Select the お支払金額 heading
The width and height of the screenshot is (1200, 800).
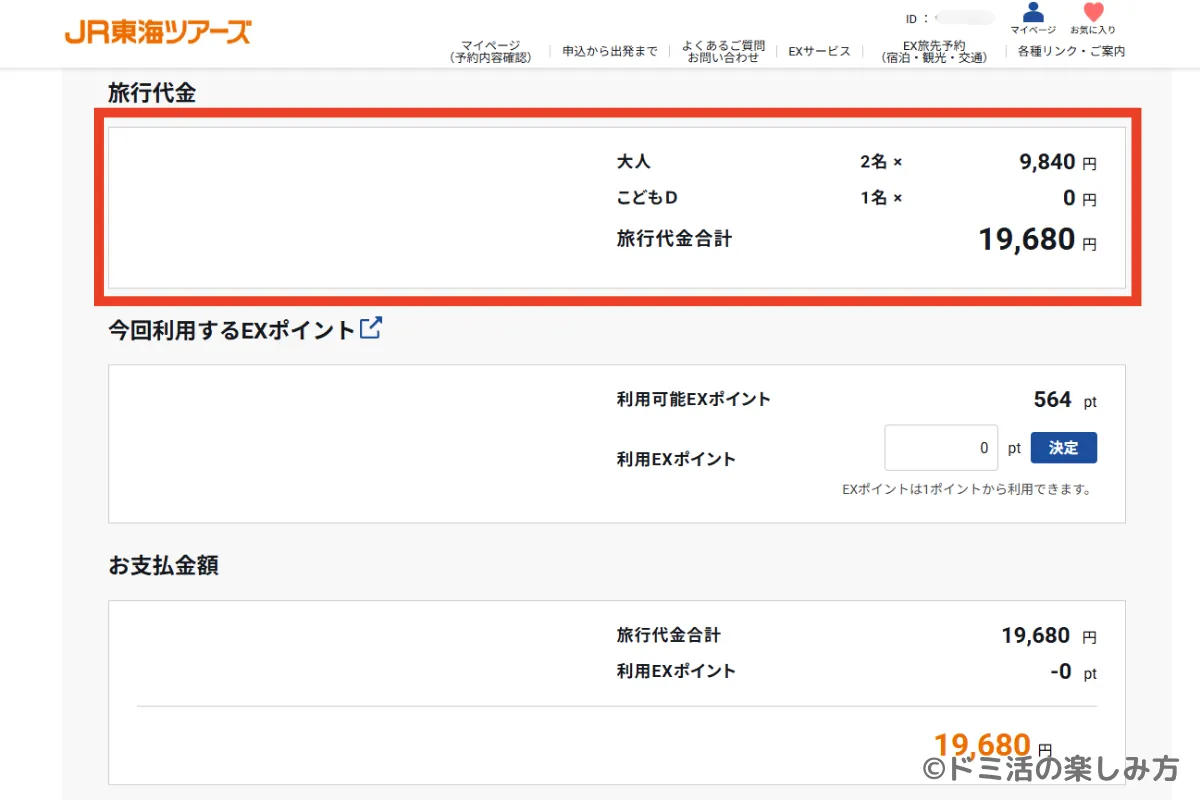[163, 565]
